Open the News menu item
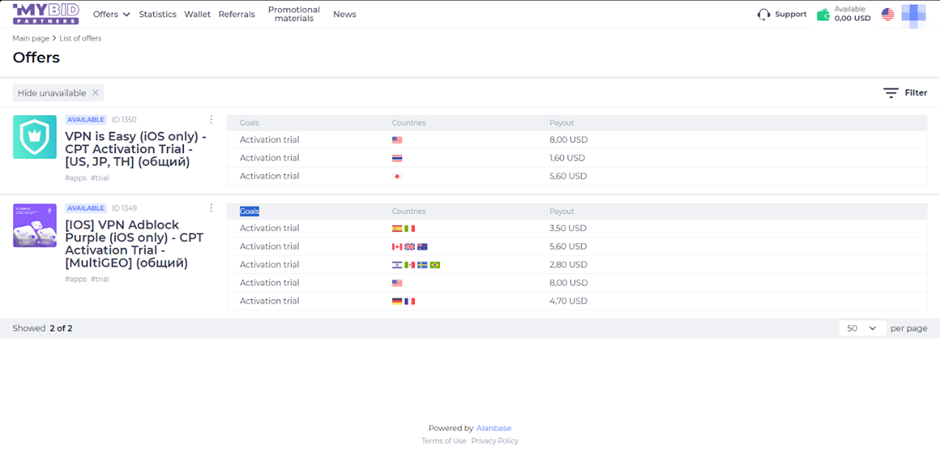 click(345, 14)
